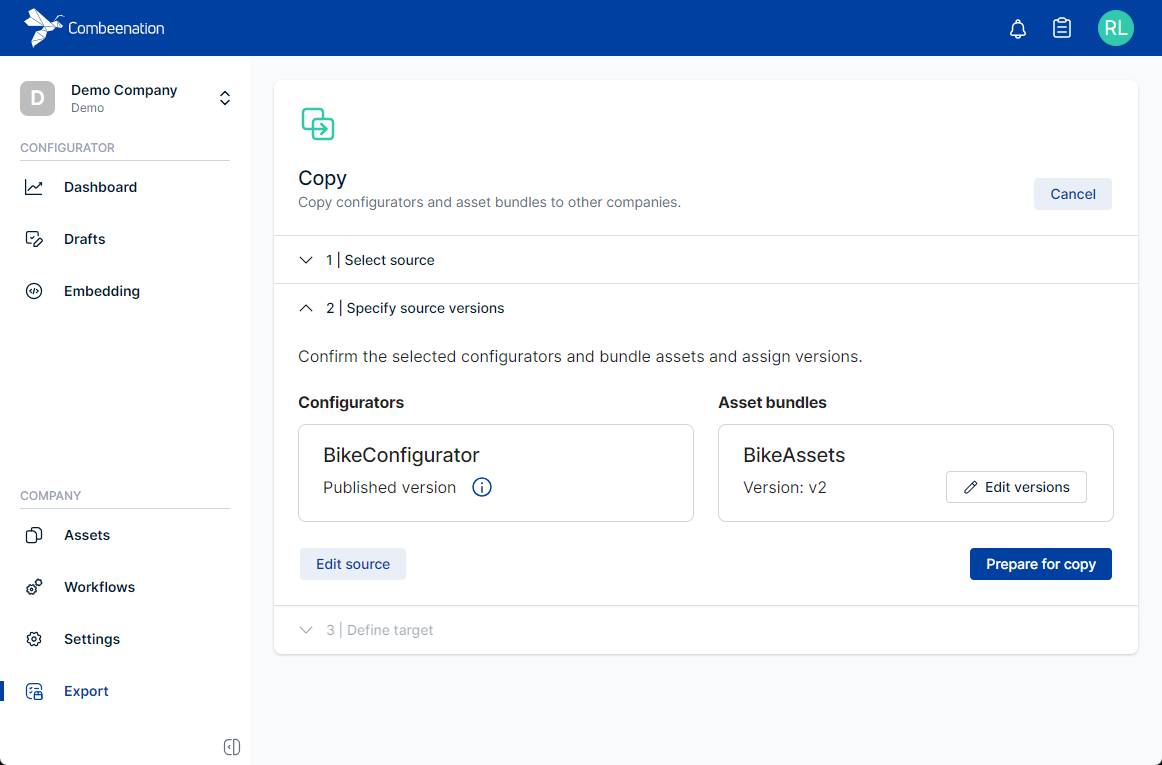
Task: Show info about the Published version
Action: [x=482, y=488]
